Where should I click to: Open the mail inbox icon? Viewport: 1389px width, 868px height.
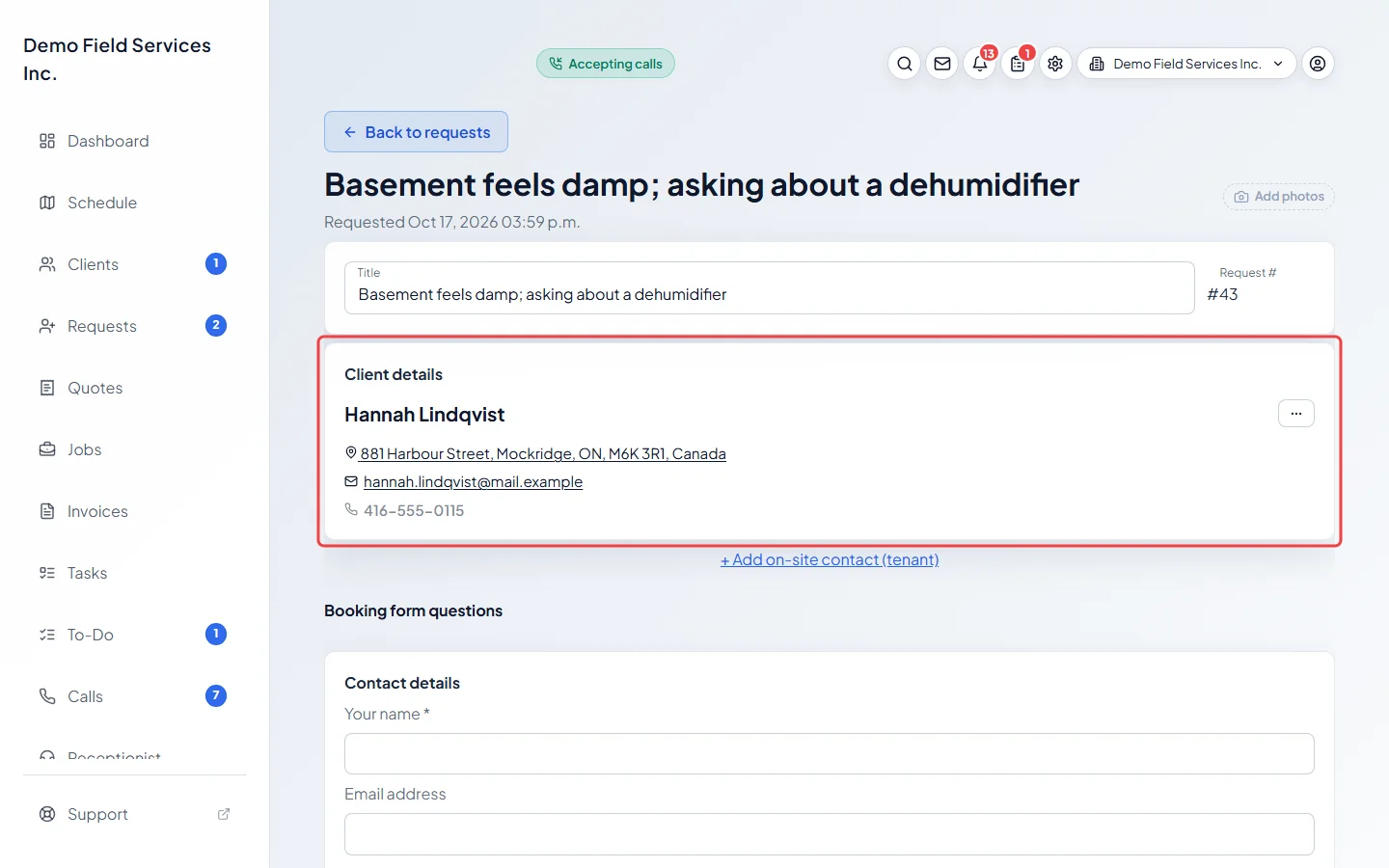[942, 64]
